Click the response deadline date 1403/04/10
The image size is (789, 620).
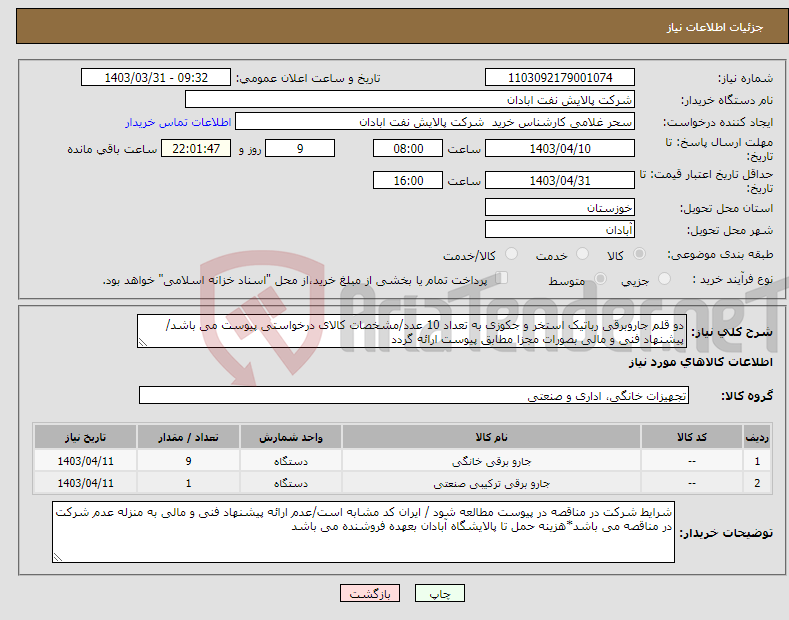click(x=560, y=148)
